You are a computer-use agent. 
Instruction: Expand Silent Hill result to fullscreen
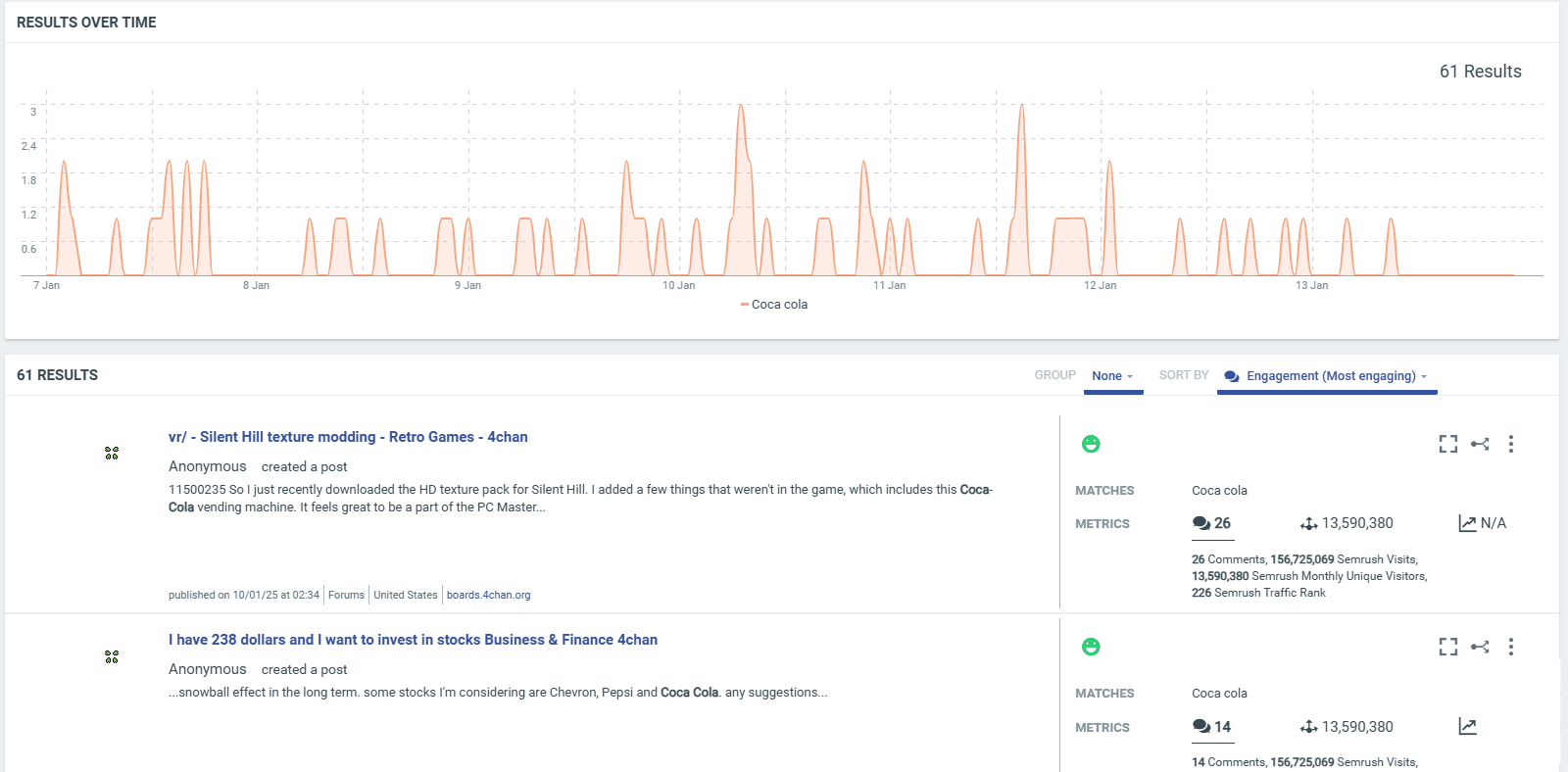(x=1448, y=444)
